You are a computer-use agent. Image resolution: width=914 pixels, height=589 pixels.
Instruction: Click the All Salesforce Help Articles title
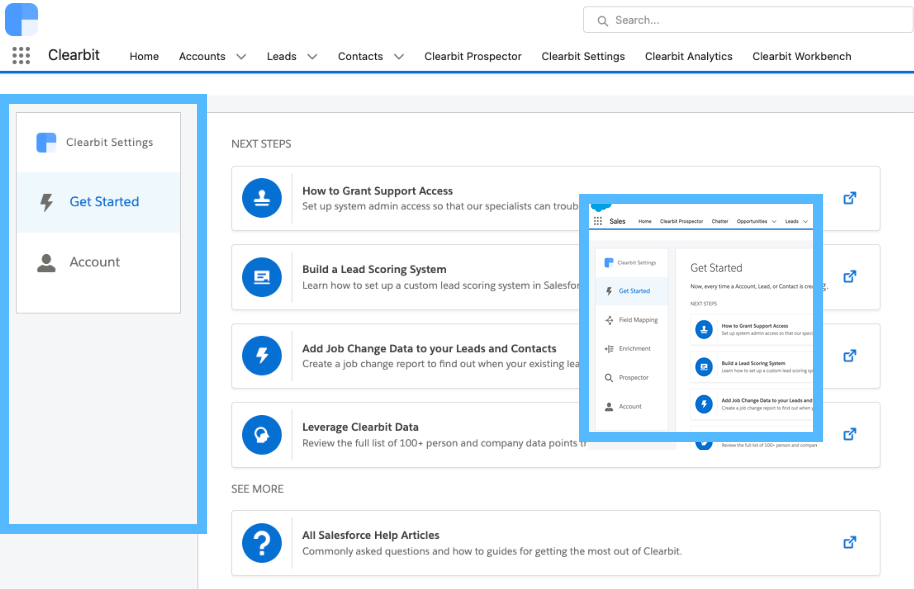coord(371,535)
